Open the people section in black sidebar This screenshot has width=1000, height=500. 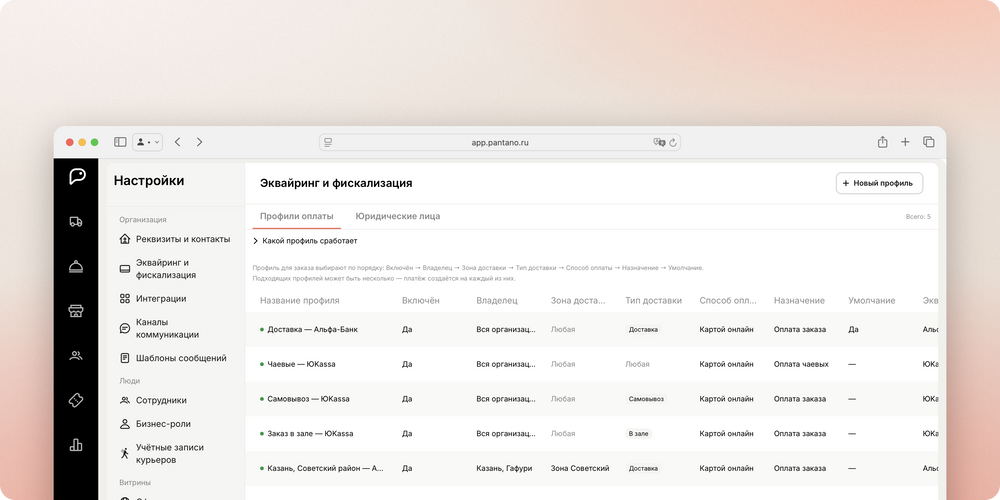[76, 356]
